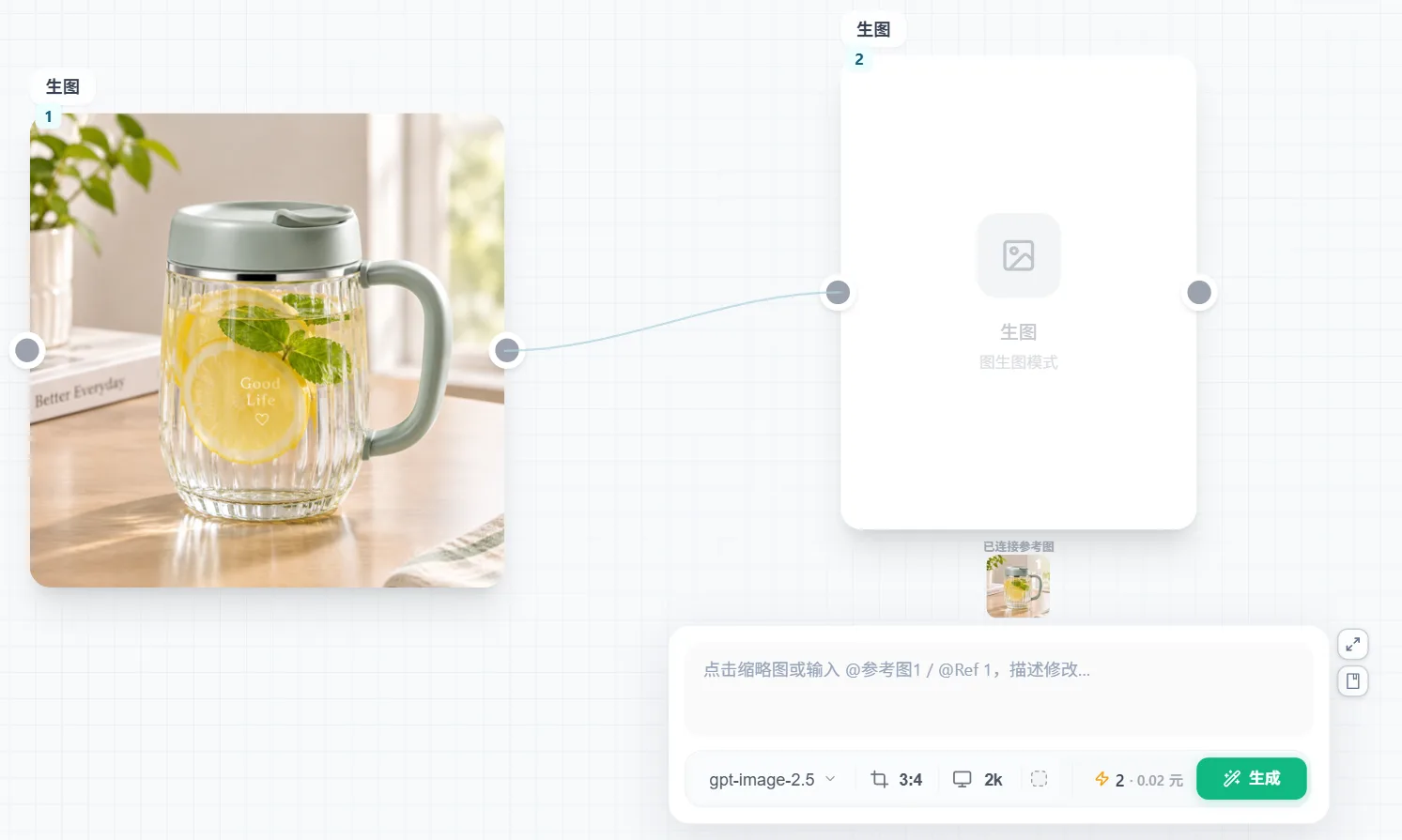This screenshot has height=840, width=1402.
Task: Expand the prompt editor with the arrows icon
Action: (x=1353, y=645)
